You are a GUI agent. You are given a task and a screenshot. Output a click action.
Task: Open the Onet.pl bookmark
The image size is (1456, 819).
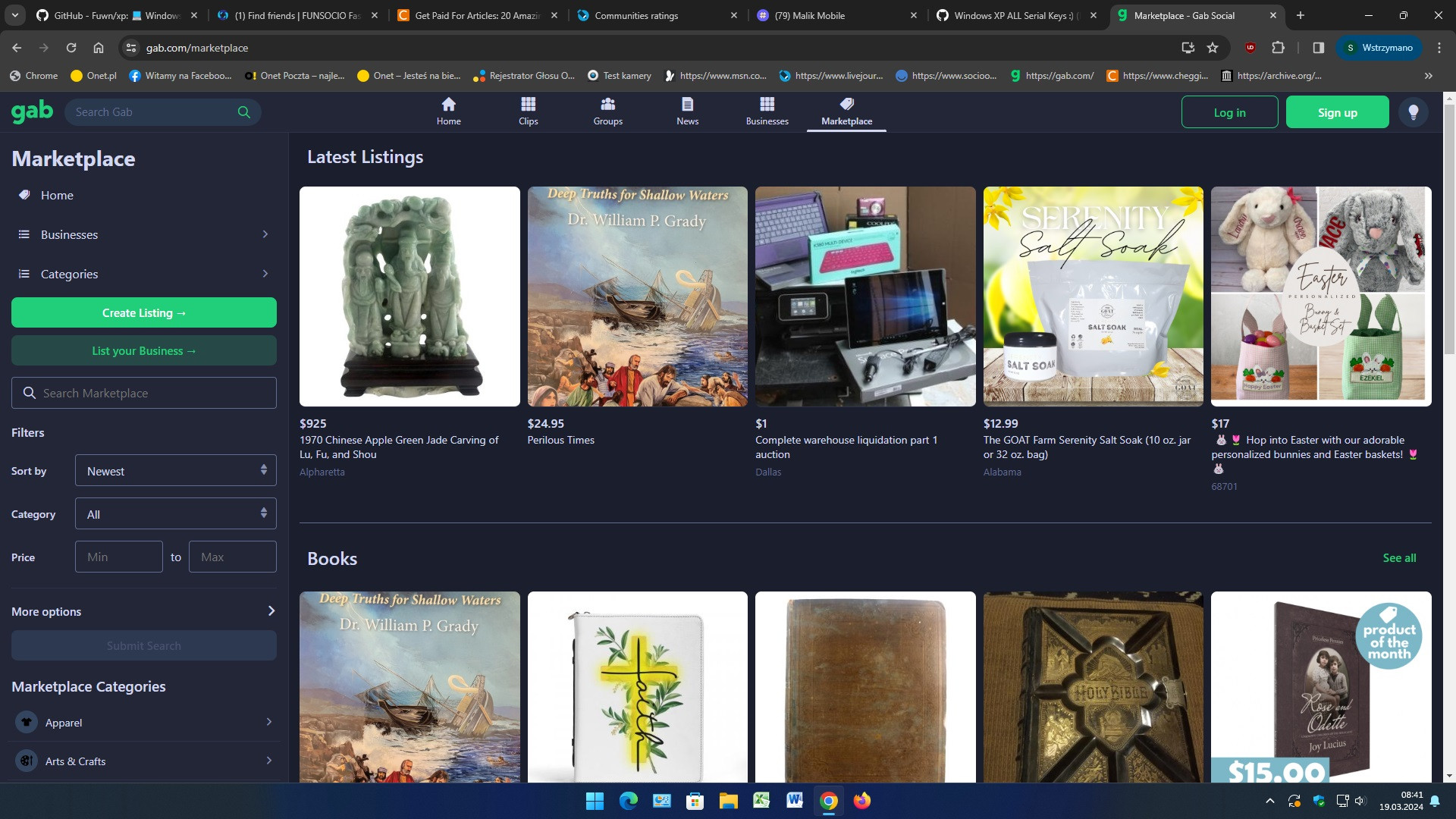pyautogui.click(x=93, y=76)
